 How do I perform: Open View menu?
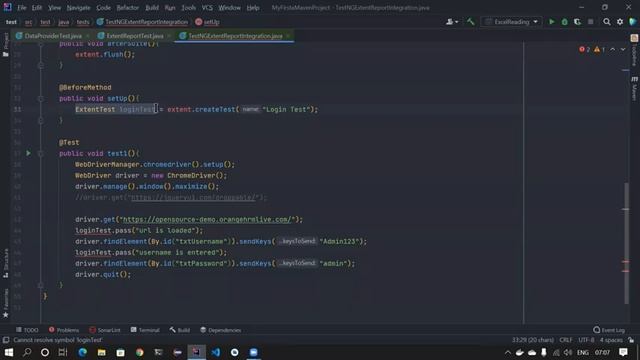click(x=54, y=7)
